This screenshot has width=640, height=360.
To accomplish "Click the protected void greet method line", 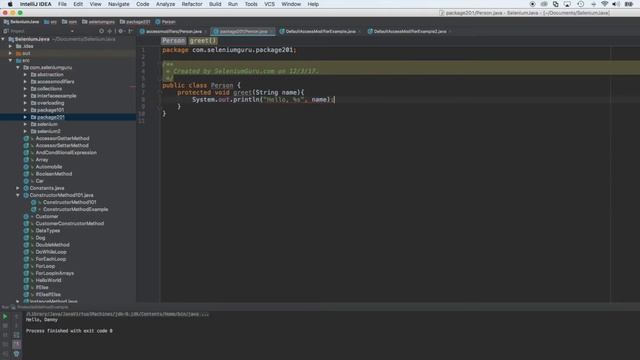I will coord(241,93).
